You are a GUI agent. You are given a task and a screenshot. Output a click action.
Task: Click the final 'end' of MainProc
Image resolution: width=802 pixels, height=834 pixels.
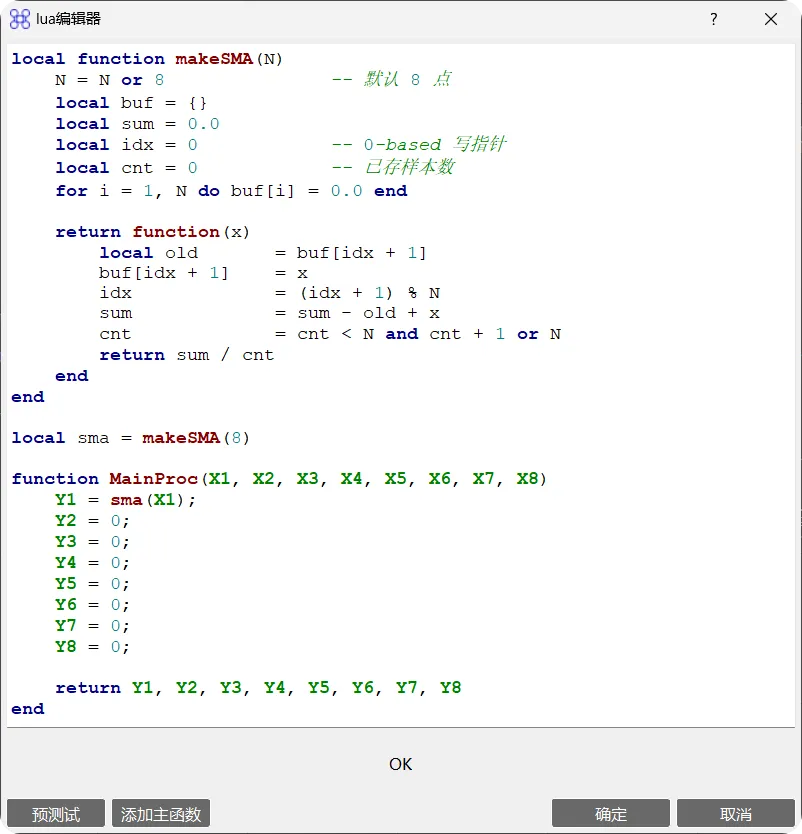(x=28, y=709)
